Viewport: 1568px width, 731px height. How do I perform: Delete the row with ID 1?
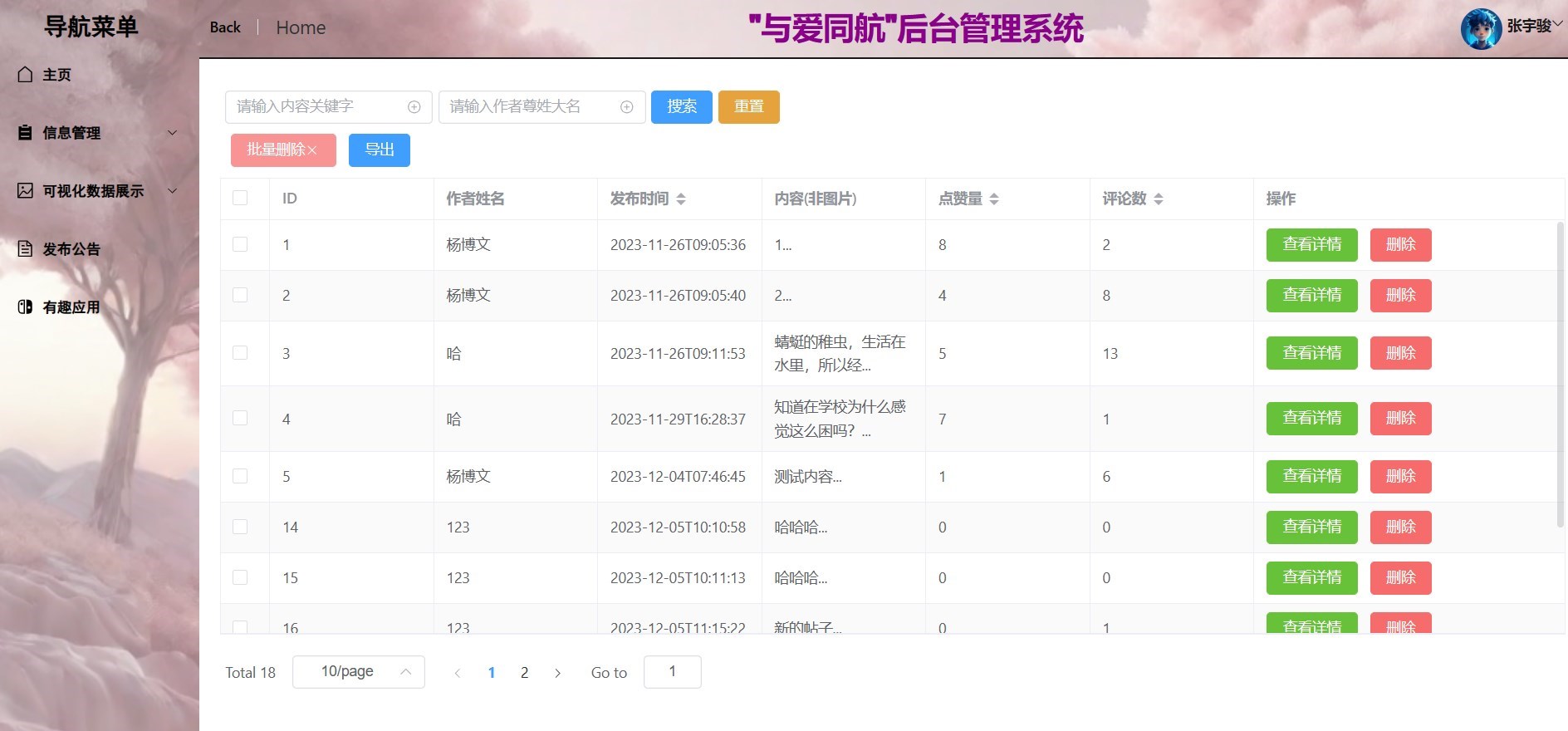pyautogui.click(x=1401, y=245)
